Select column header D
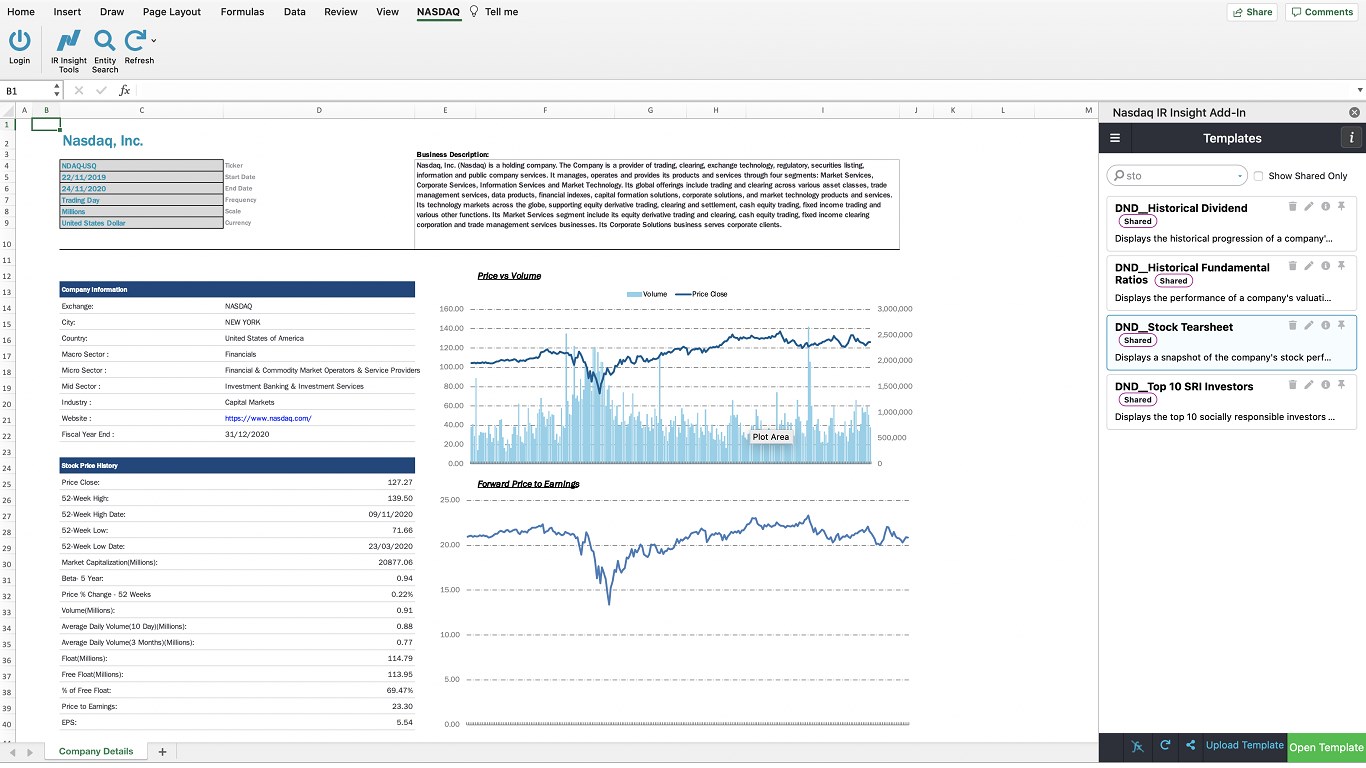 click(319, 110)
